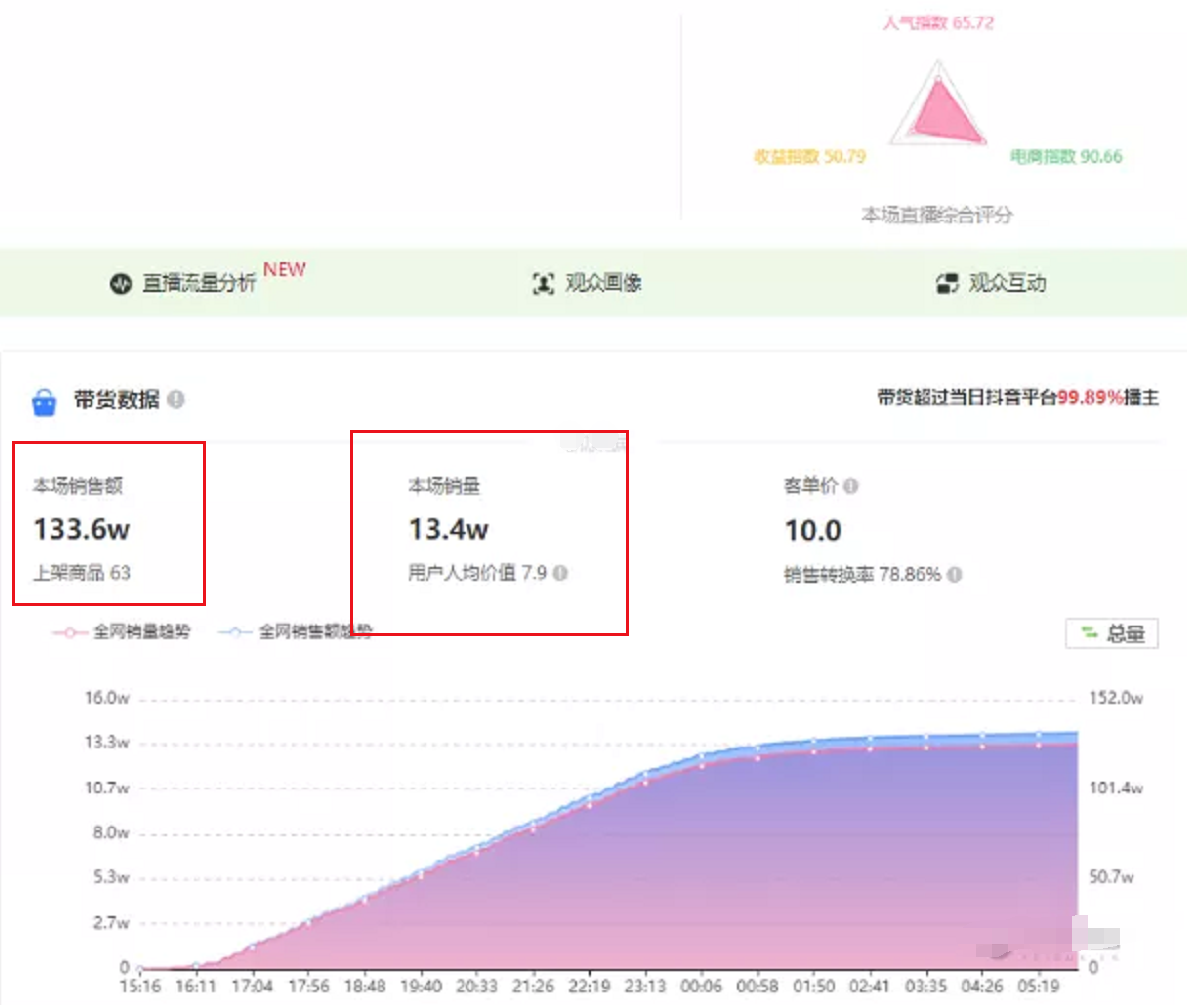1187x1005 pixels.
Task: Click the 00:06 time axis label
Action: point(701,986)
